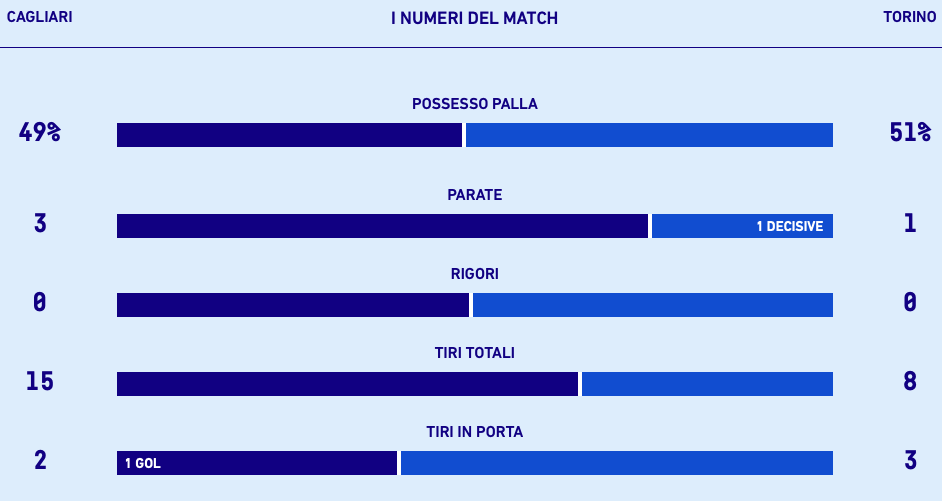Click the 1 DECISIVE saves bar segment
The height and width of the screenshot is (501, 942).
point(742,226)
